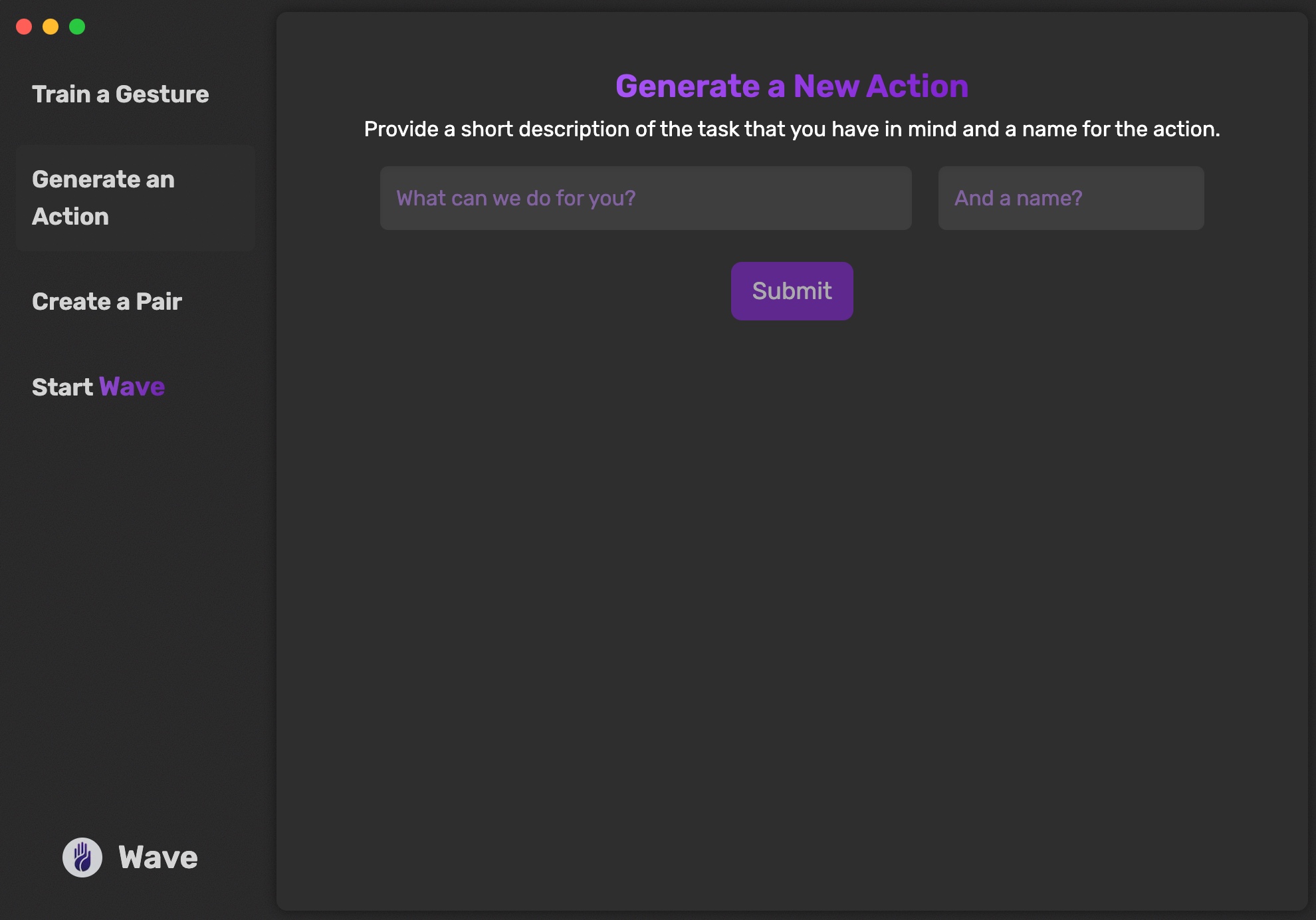
Task: Click the word Gesture in the first sidebar item
Action: click(162, 94)
